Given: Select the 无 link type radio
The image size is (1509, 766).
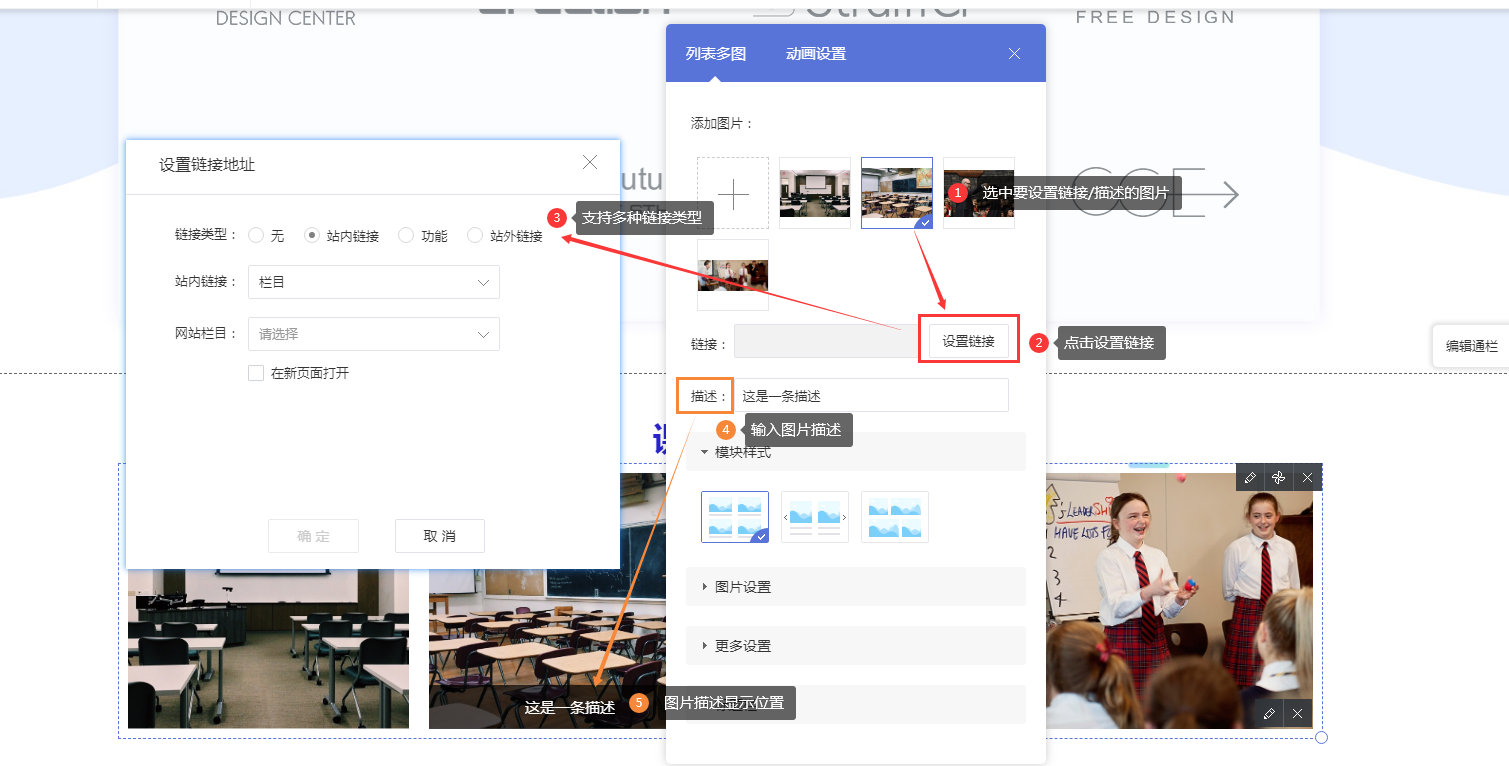Looking at the screenshot, I should tap(256, 236).
